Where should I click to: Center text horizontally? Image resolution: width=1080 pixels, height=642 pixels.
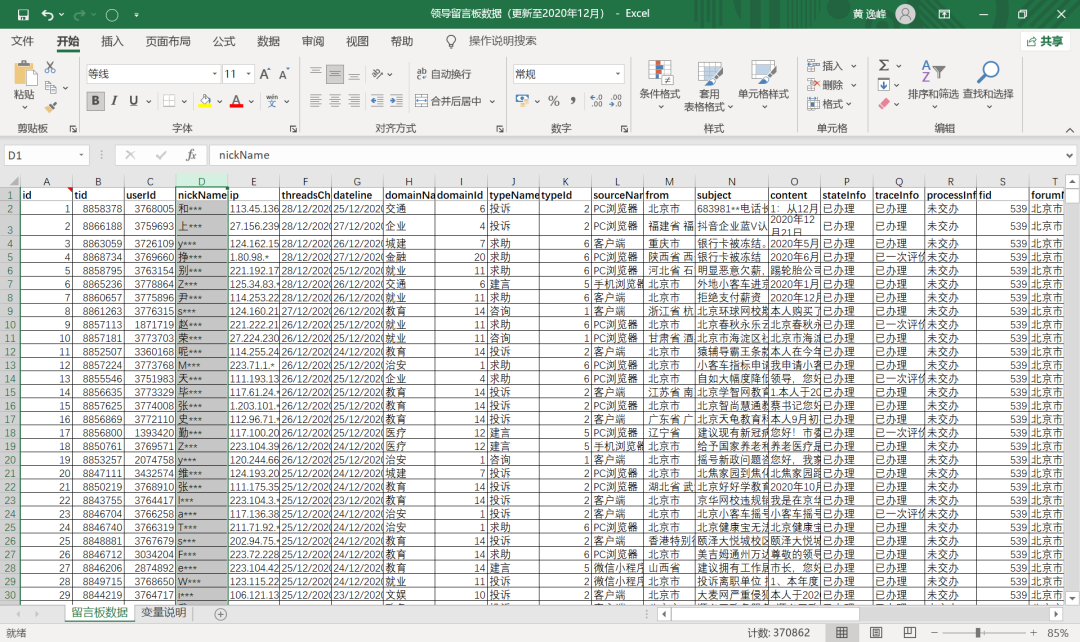click(x=335, y=101)
